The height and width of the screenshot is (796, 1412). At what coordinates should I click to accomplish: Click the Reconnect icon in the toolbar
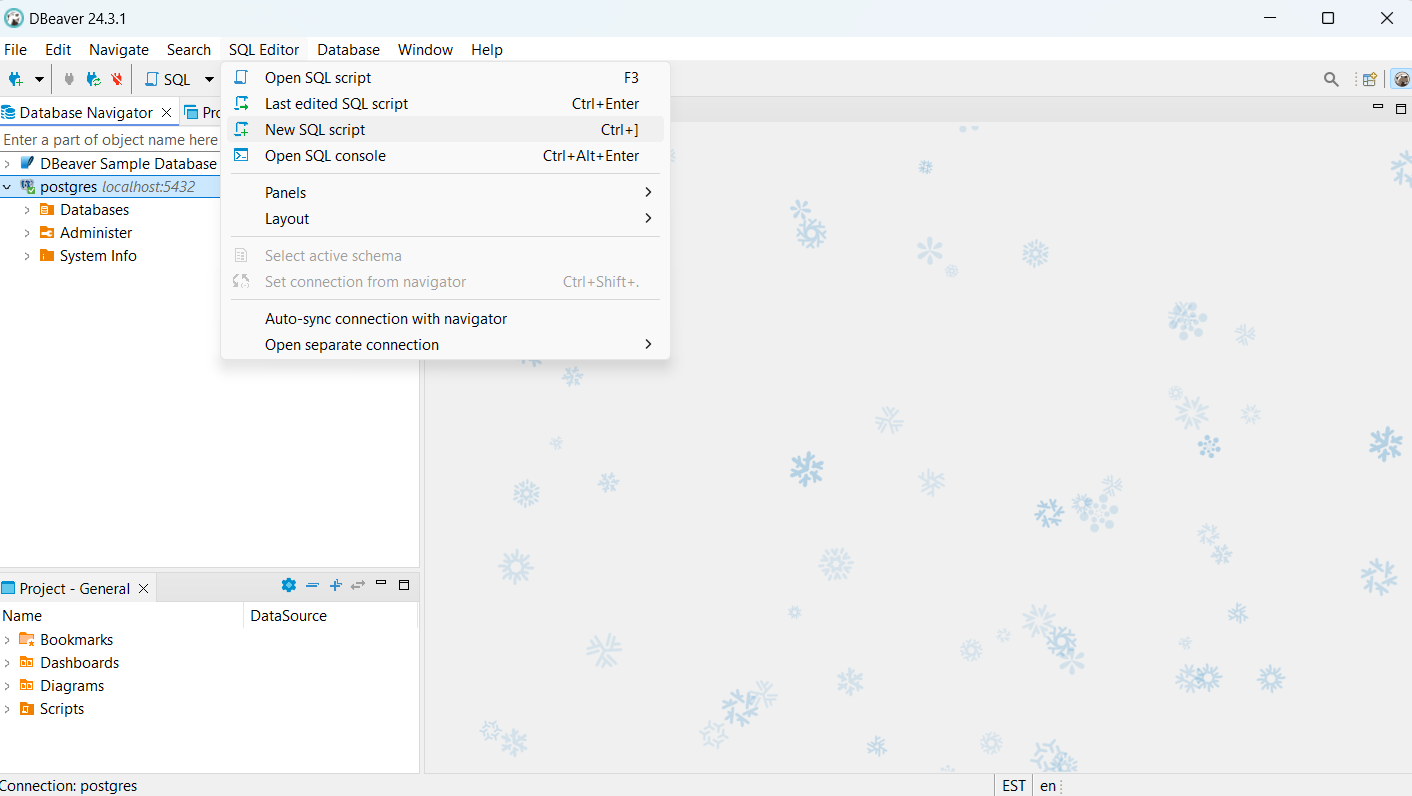(93, 79)
